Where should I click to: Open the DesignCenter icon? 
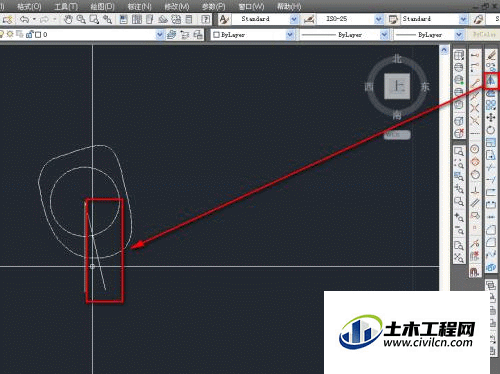[137, 19]
